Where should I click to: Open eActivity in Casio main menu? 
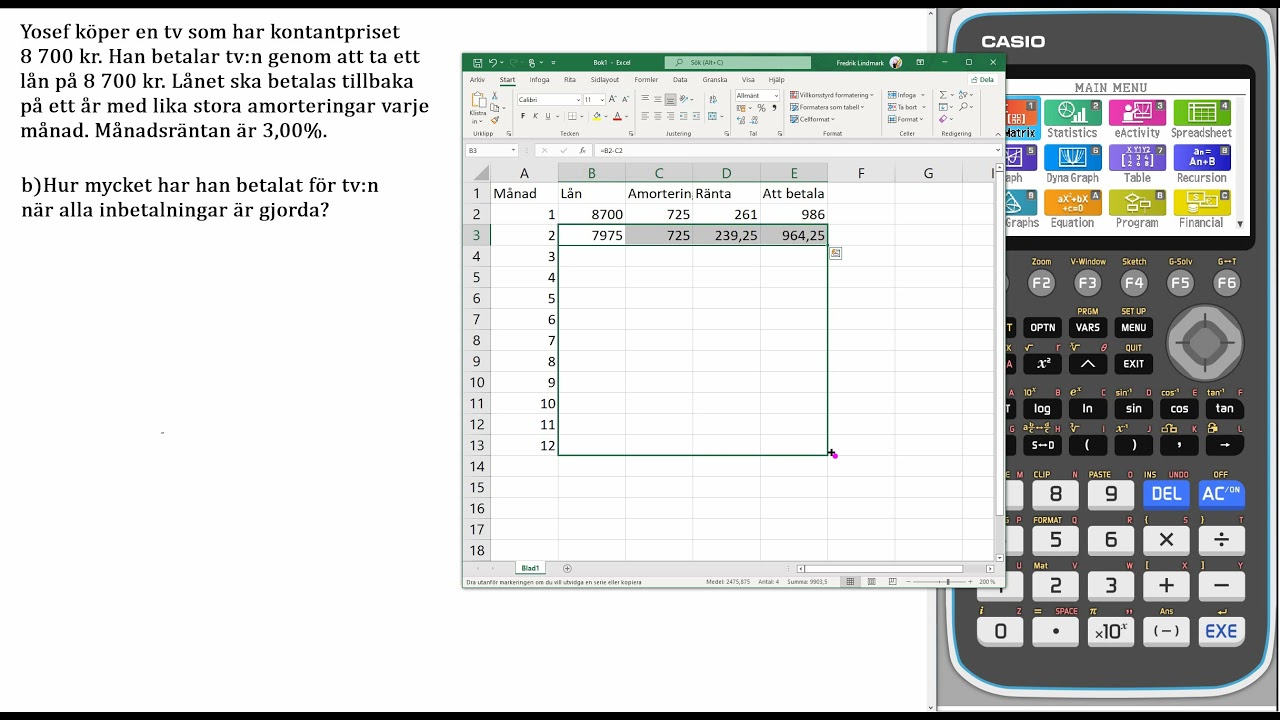tap(1137, 118)
